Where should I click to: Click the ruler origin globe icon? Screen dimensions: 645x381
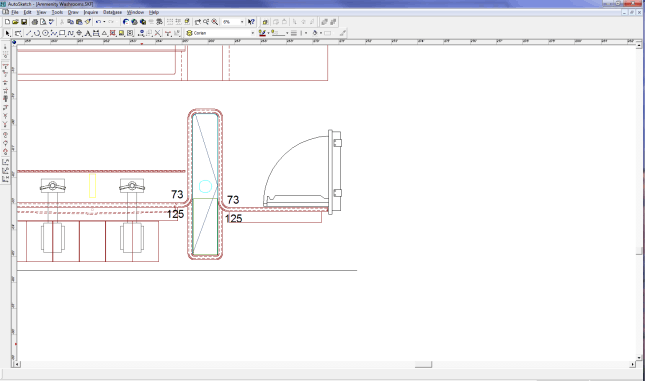click(14, 42)
